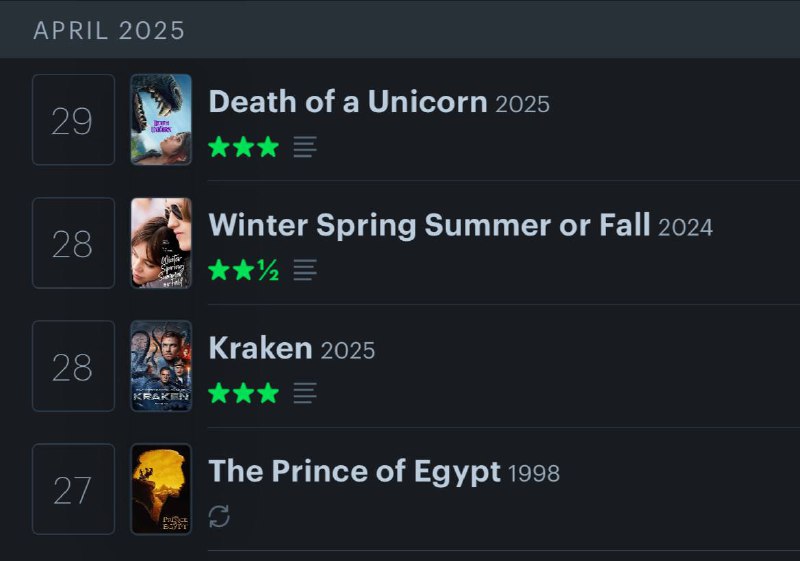The height and width of the screenshot is (561, 800).
Task: Click the three-star rating for Kraken
Action: point(243,393)
